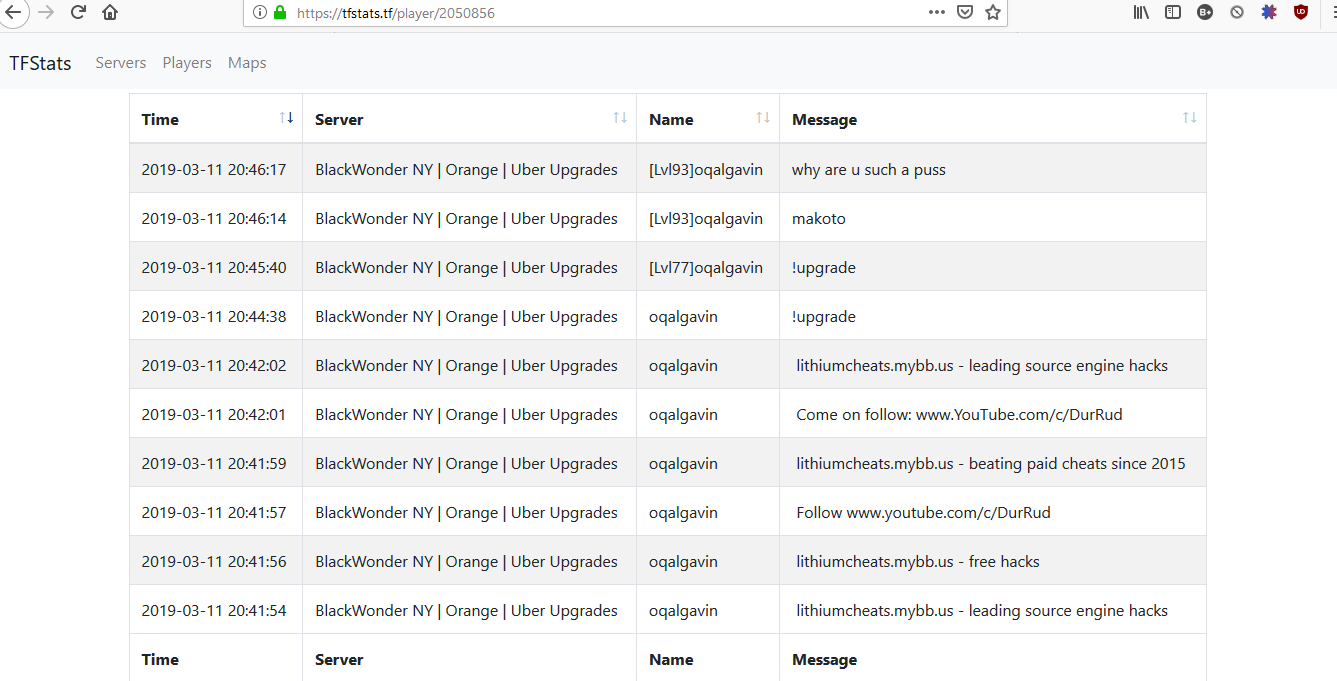Select 'lithiumcheats.mybb.us - free hacks' message
Screen dimensions: 1337x681
(x=918, y=561)
